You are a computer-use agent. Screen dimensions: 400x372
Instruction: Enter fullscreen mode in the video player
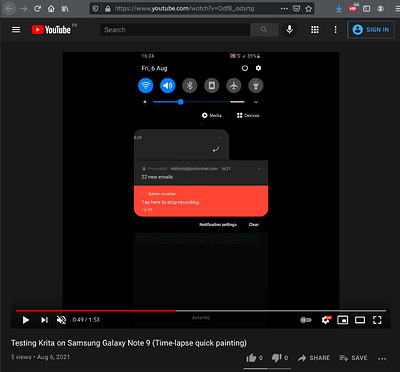pos(377,320)
